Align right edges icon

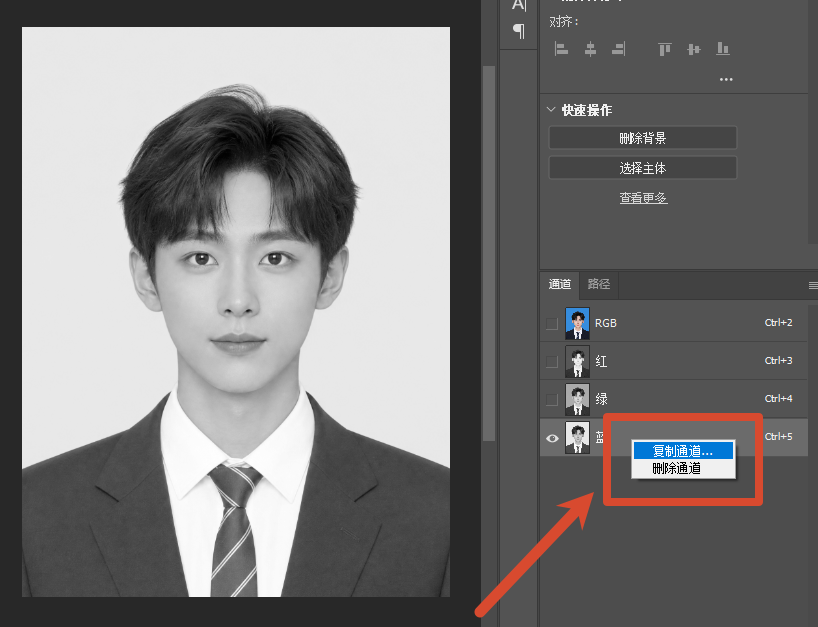pos(618,49)
